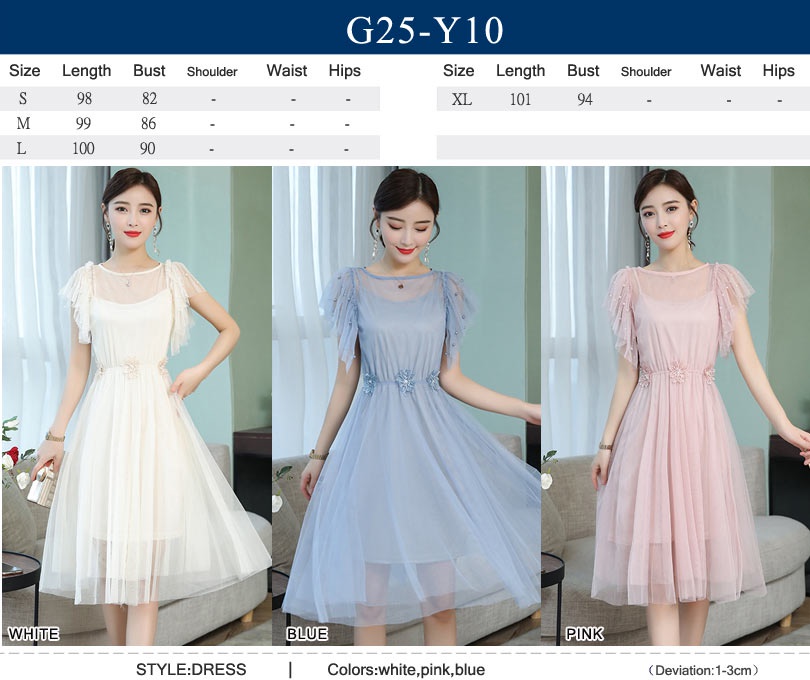The width and height of the screenshot is (810, 680).
Task: Click the XL size row label
Action: [x=462, y=99]
